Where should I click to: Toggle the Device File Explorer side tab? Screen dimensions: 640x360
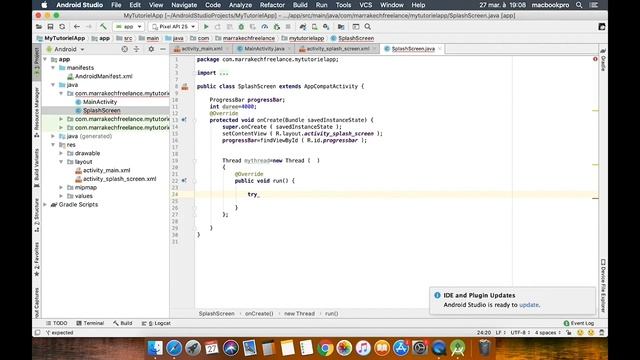coord(603,286)
